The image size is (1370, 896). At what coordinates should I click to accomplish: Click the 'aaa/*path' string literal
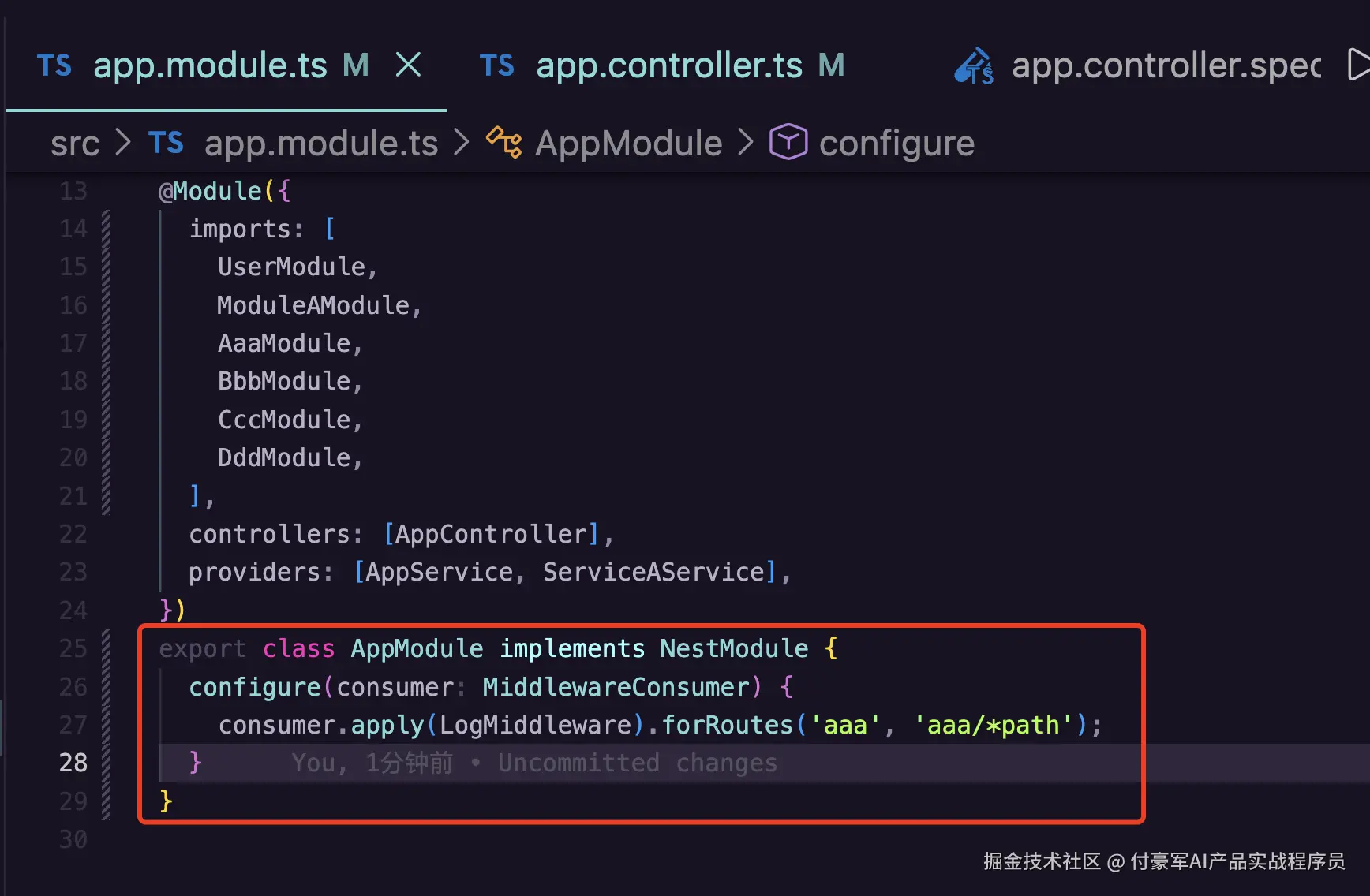tap(1000, 725)
